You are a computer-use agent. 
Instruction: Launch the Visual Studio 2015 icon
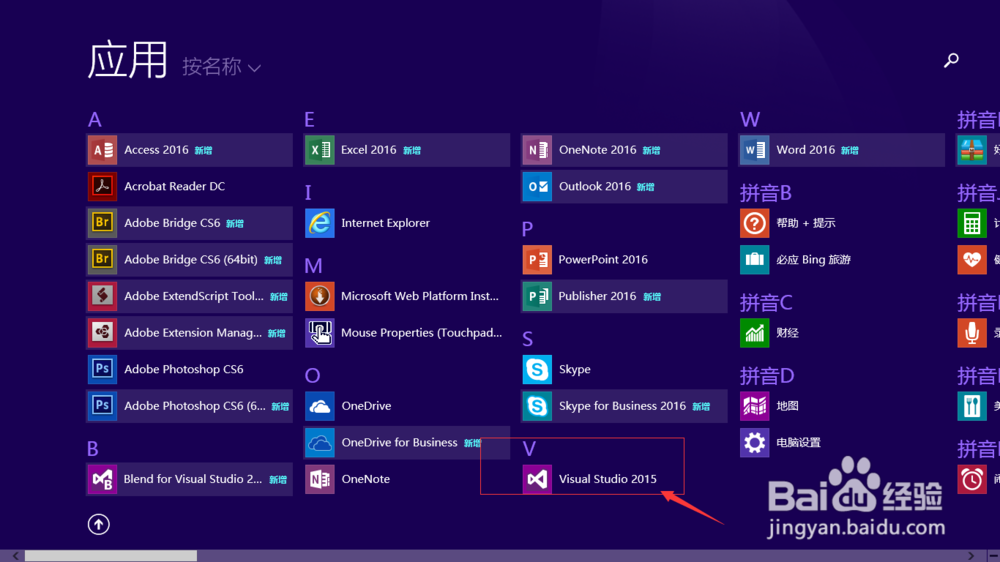pyautogui.click(x=537, y=479)
